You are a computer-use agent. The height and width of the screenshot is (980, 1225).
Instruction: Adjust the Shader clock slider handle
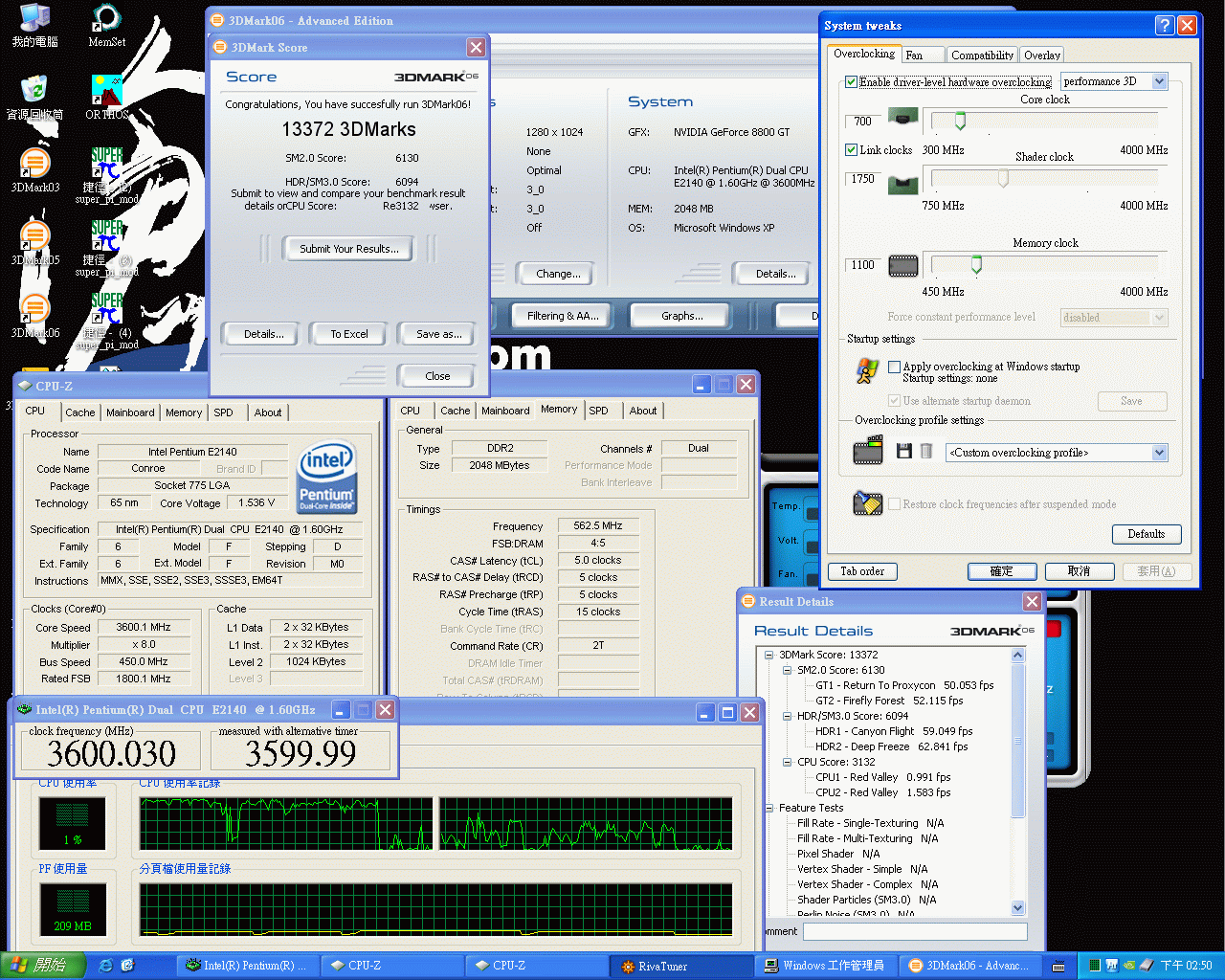(x=1003, y=178)
